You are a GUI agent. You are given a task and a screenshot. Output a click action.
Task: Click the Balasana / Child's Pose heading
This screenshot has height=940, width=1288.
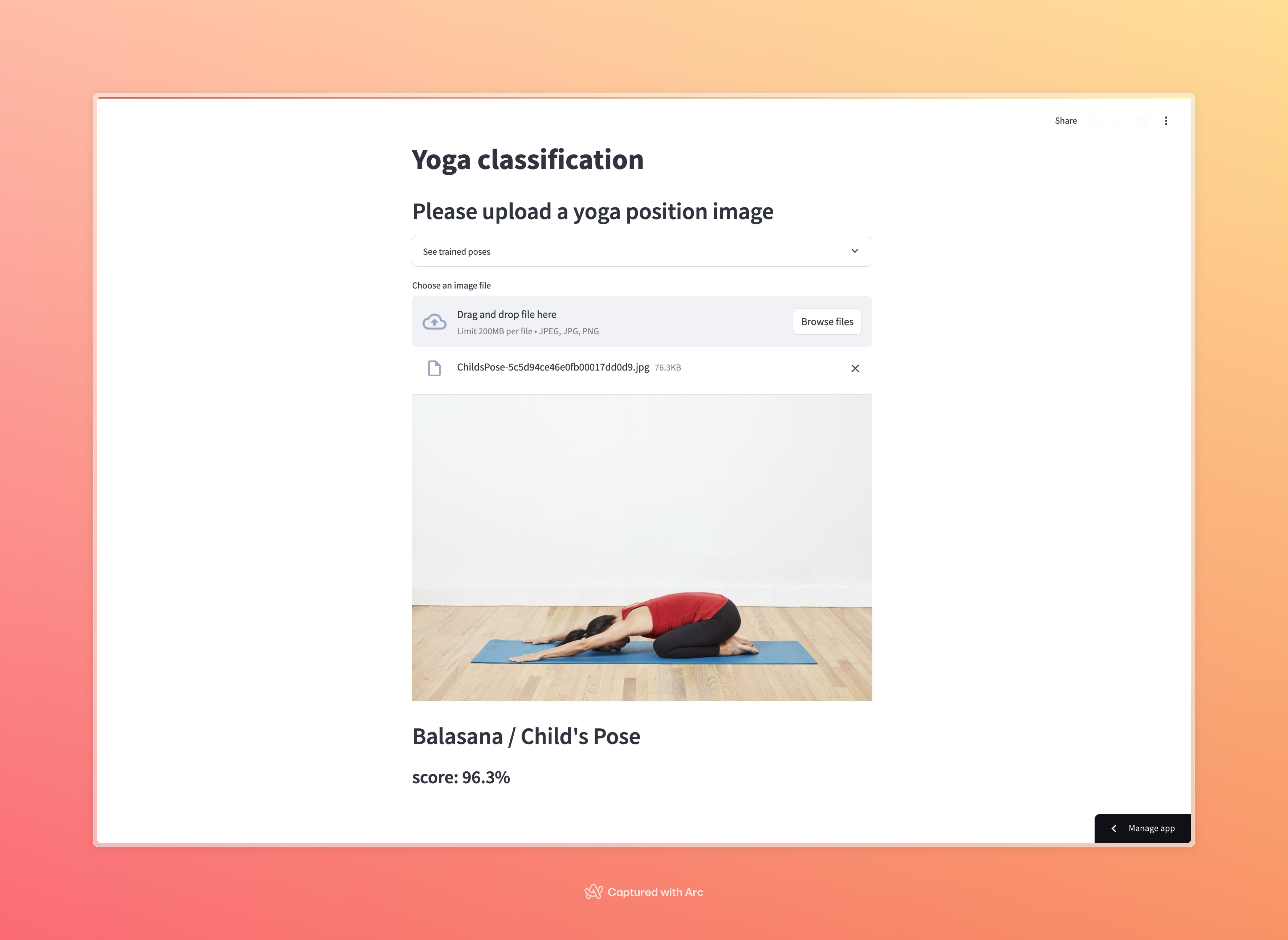[526, 736]
